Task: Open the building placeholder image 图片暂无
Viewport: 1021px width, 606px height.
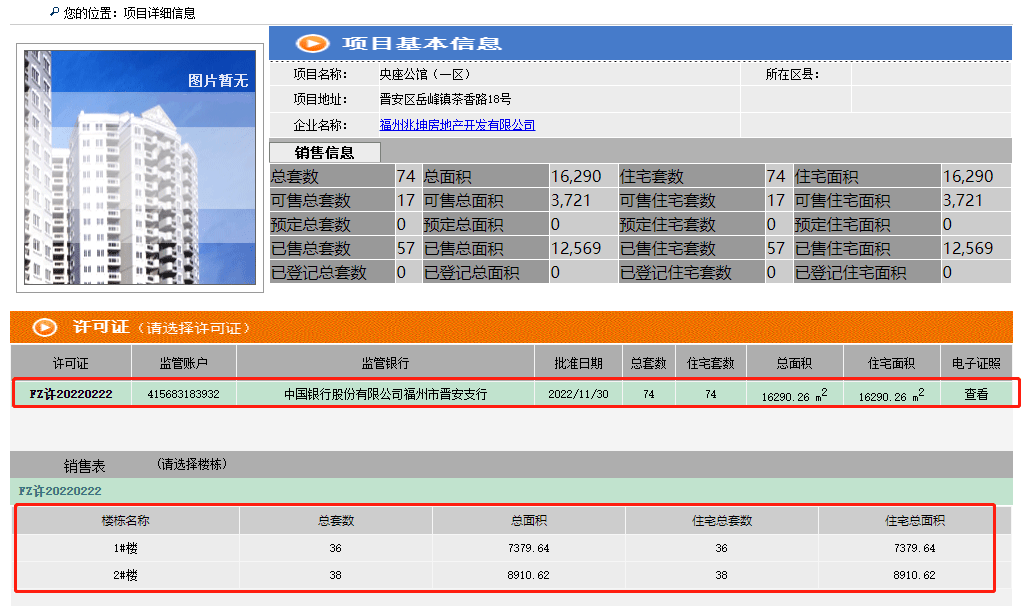Action: tap(140, 167)
